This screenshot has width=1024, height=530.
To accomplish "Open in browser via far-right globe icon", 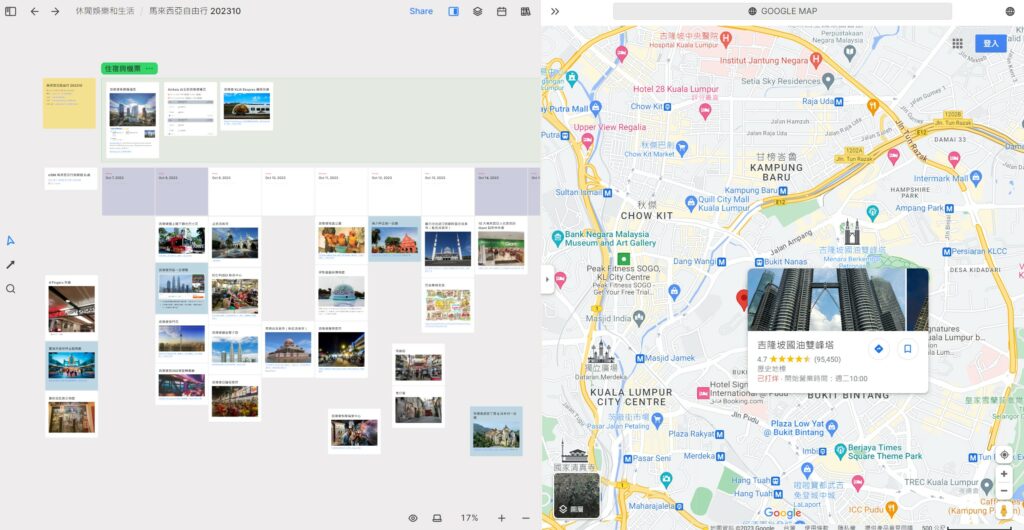I will click(1010, 11).
